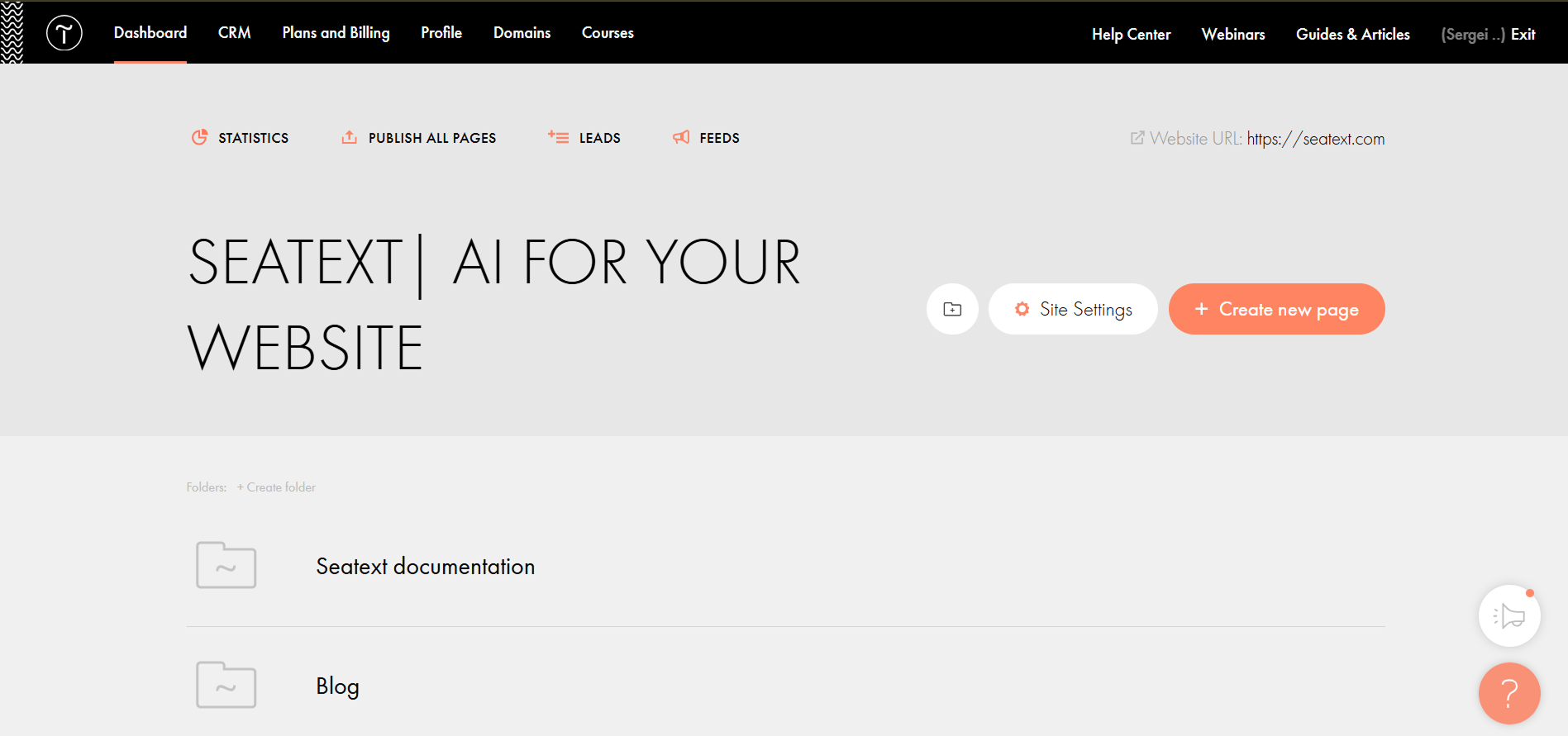
Task: Click Exit to log out
Action: click(x=1523, y=34)
